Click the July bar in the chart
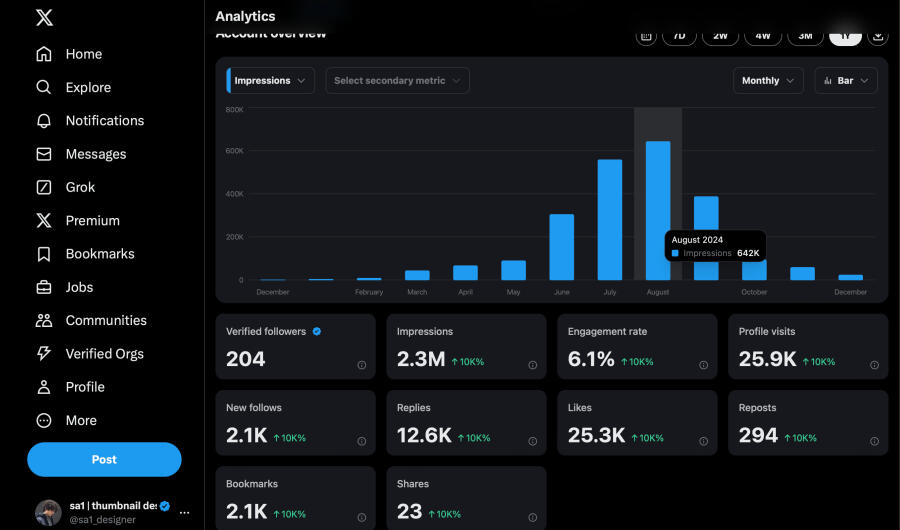This screenshot has width=900, height=530. (x=610, y=219)
